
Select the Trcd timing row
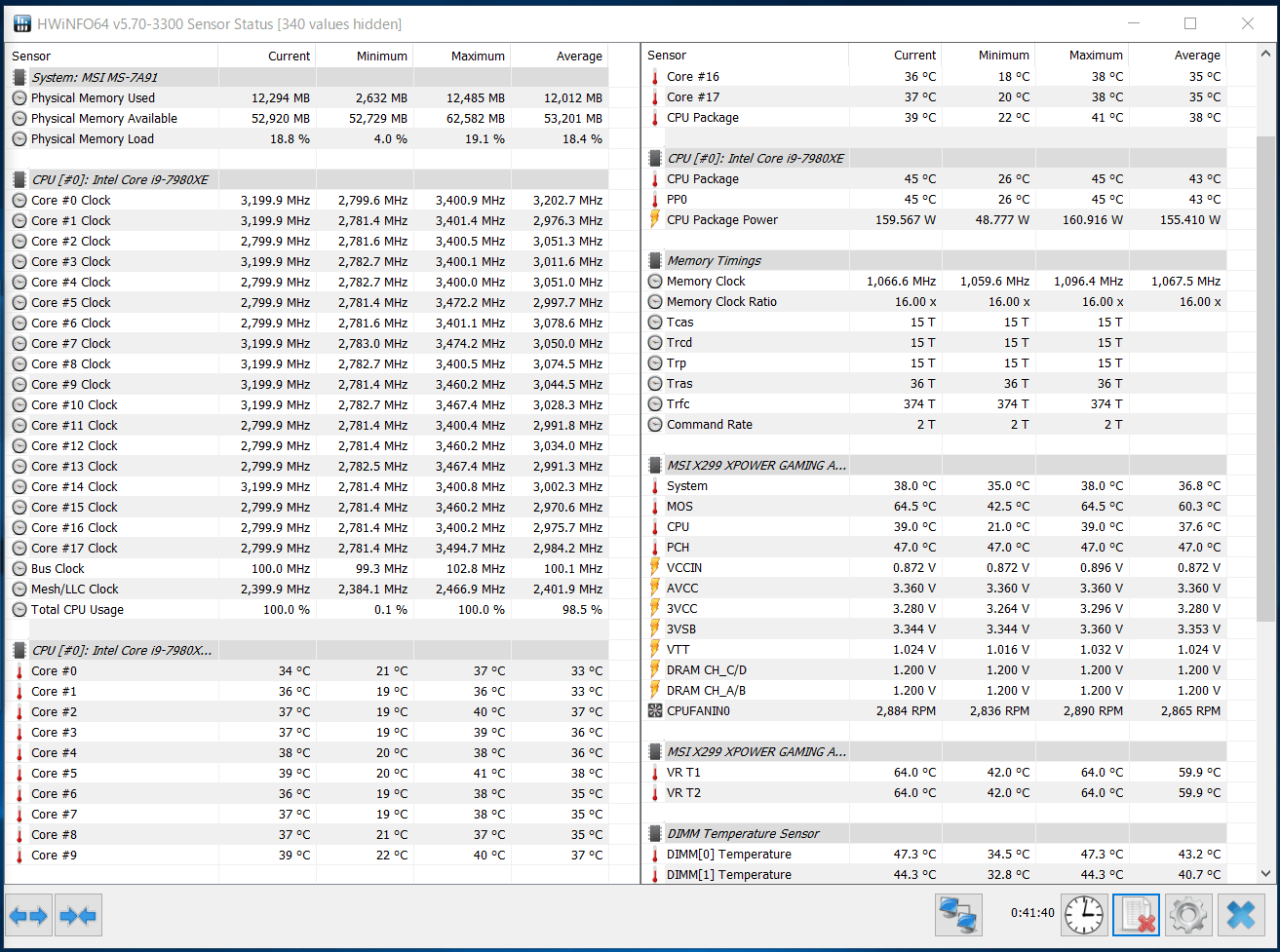tap(934, 342)
